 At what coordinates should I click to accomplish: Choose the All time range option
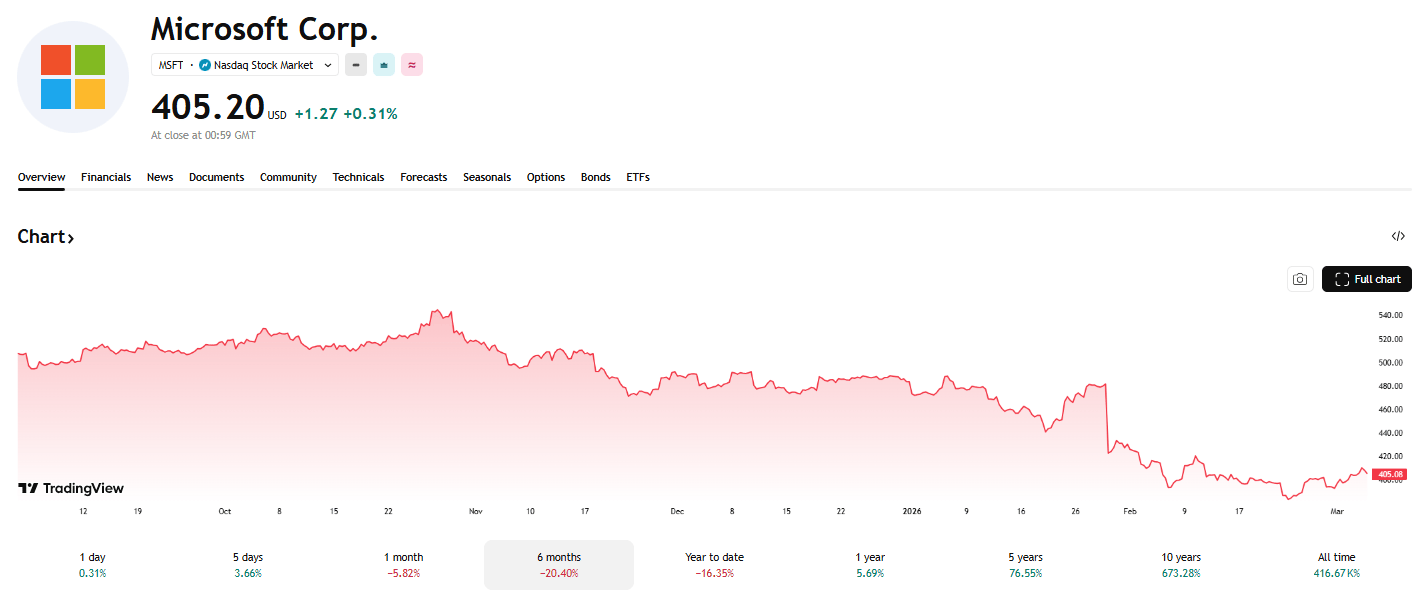coord(1336,565)
